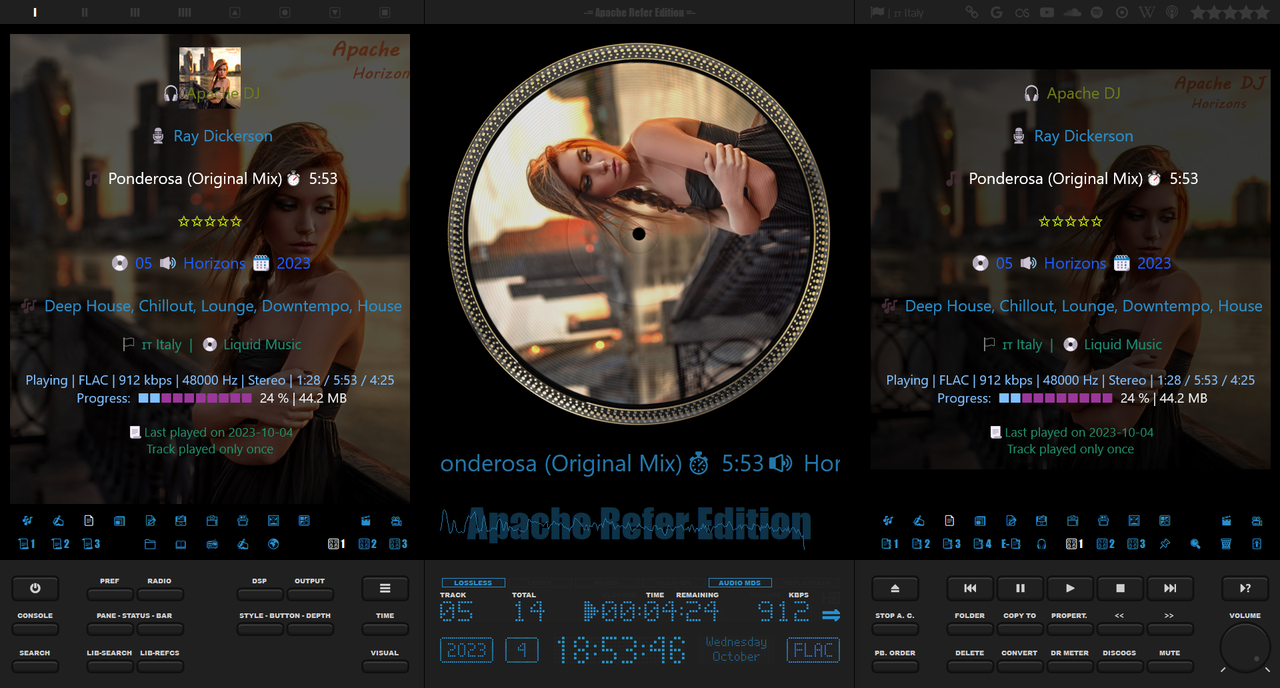The height and width of the screenshot is (688, 1280).
Task: Click the stop playback button
Action: click(1120, 589)
